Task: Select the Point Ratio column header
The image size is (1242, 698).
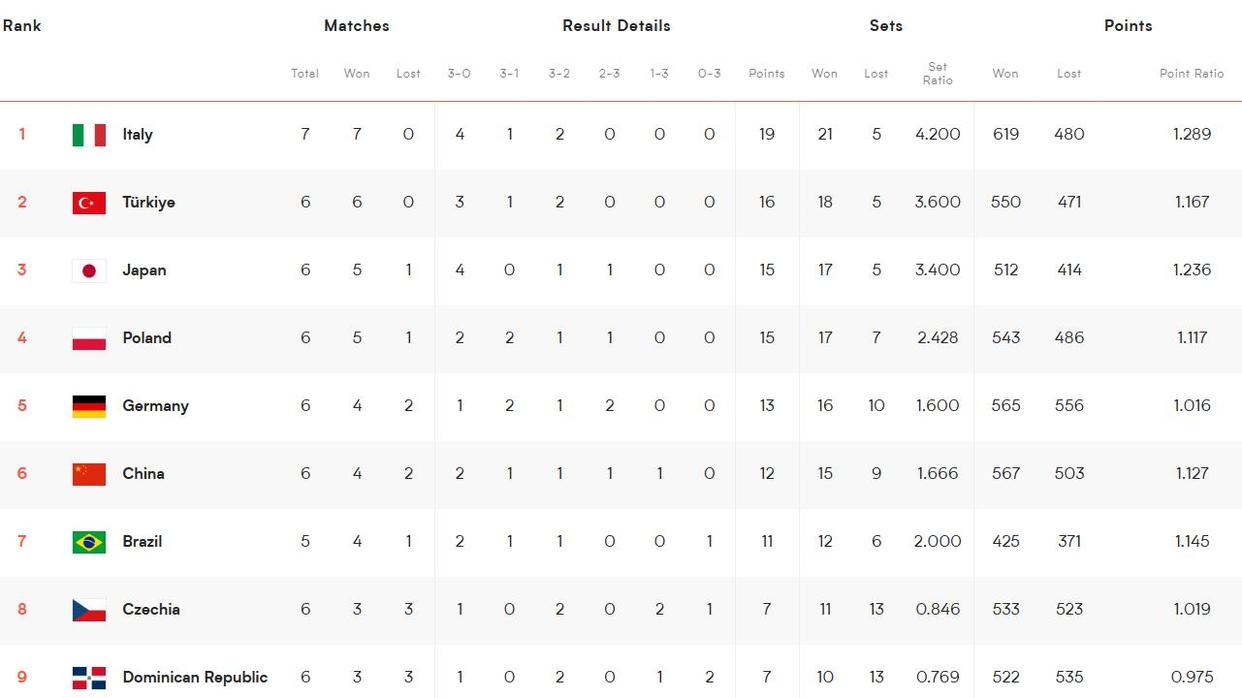Action: pyautogui.click(x=1191, y=73)
